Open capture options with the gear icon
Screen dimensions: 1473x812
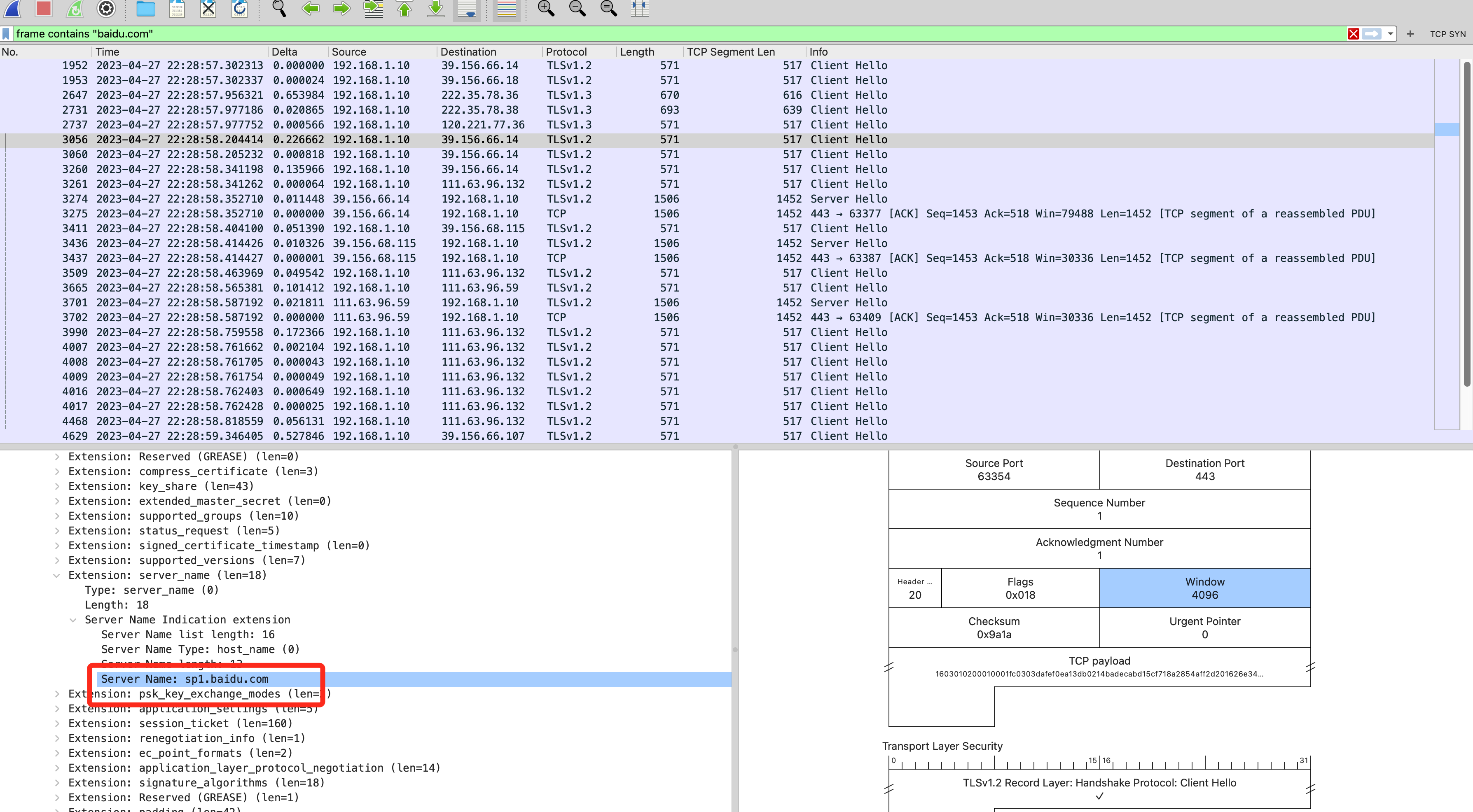click(x=106, y=10)
